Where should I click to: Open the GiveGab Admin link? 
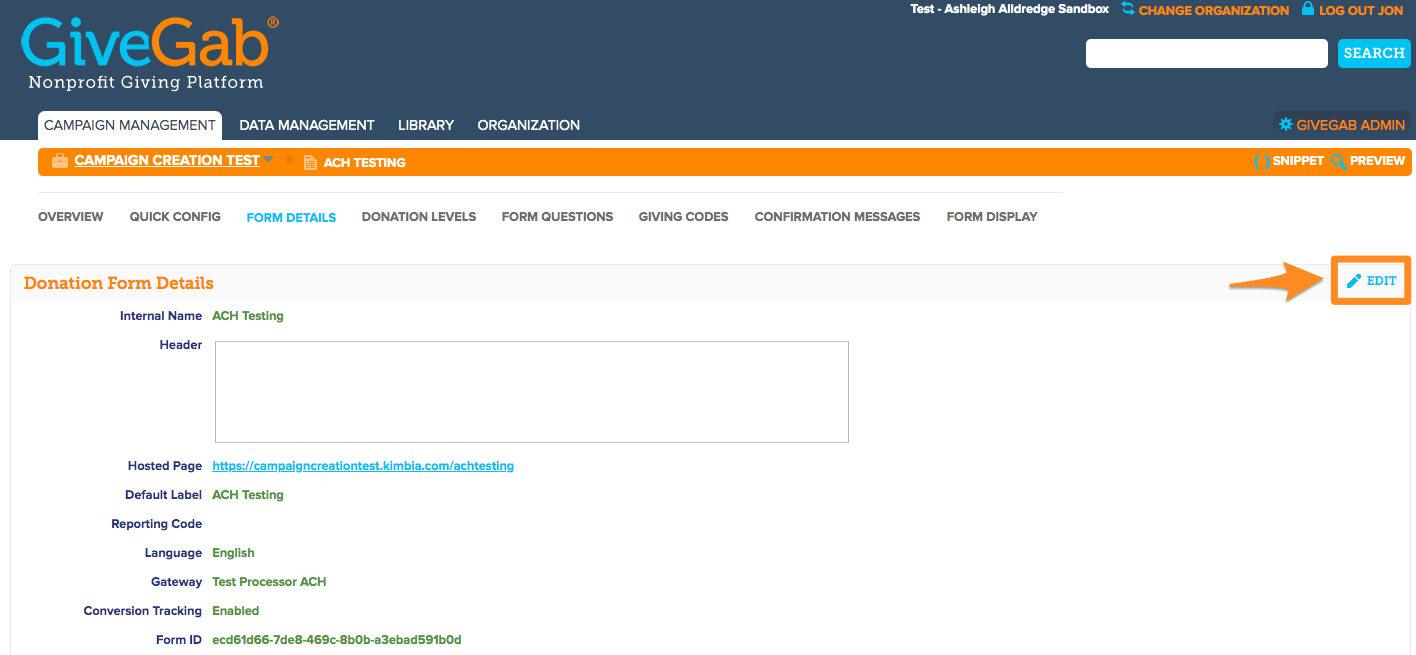tap(1351, 125)
